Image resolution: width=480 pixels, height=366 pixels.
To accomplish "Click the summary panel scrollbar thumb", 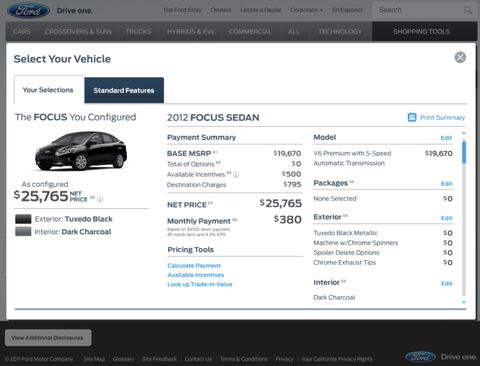I will [x=464, y=152].
